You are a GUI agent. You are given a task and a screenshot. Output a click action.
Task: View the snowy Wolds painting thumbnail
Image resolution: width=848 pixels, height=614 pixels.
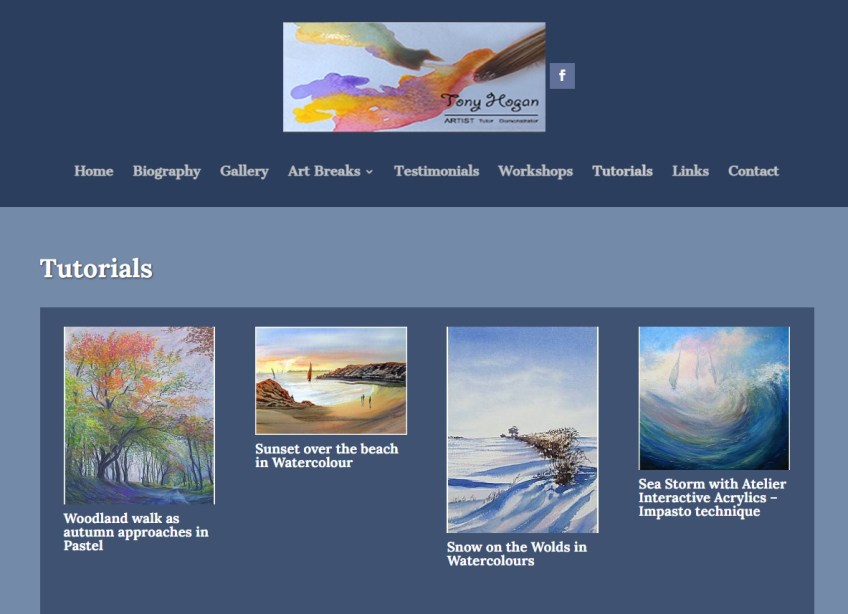[x=522, y=430]
